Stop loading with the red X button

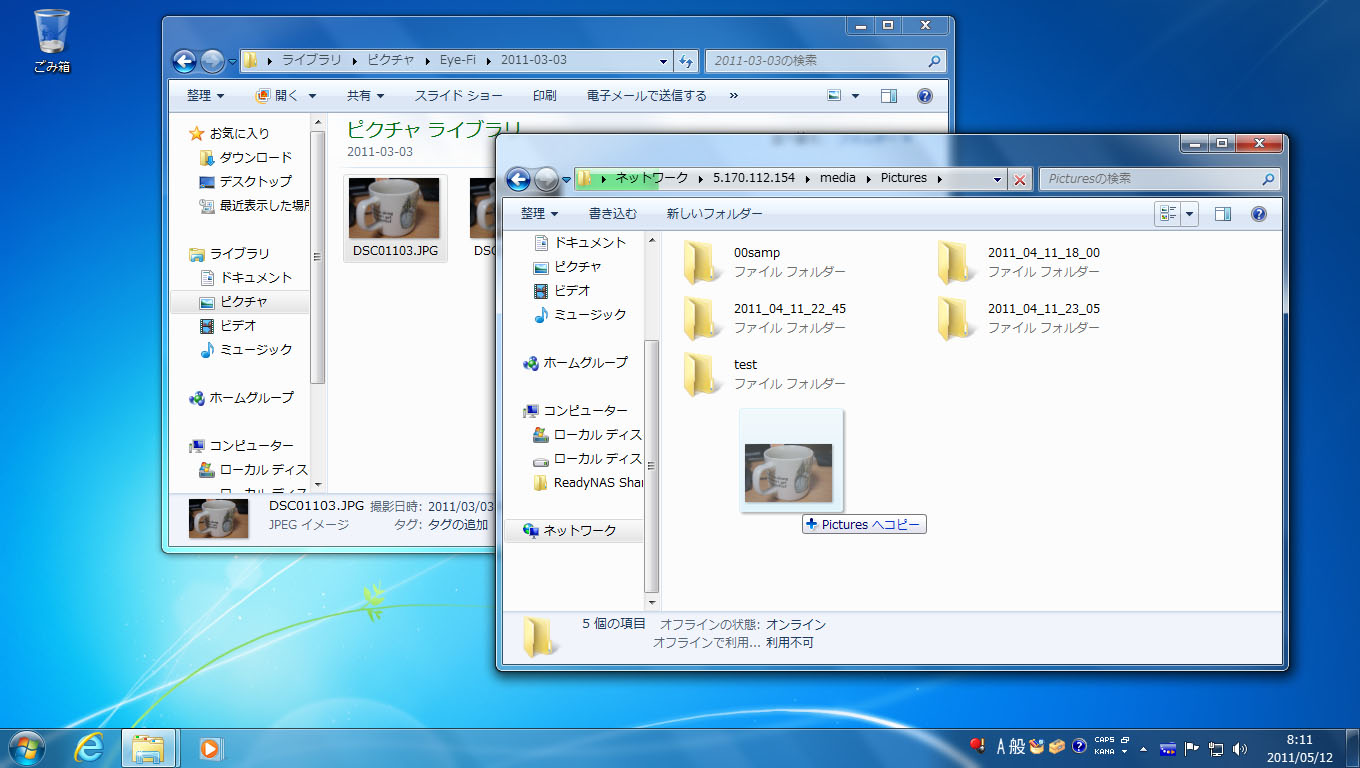coord(1019,179)
